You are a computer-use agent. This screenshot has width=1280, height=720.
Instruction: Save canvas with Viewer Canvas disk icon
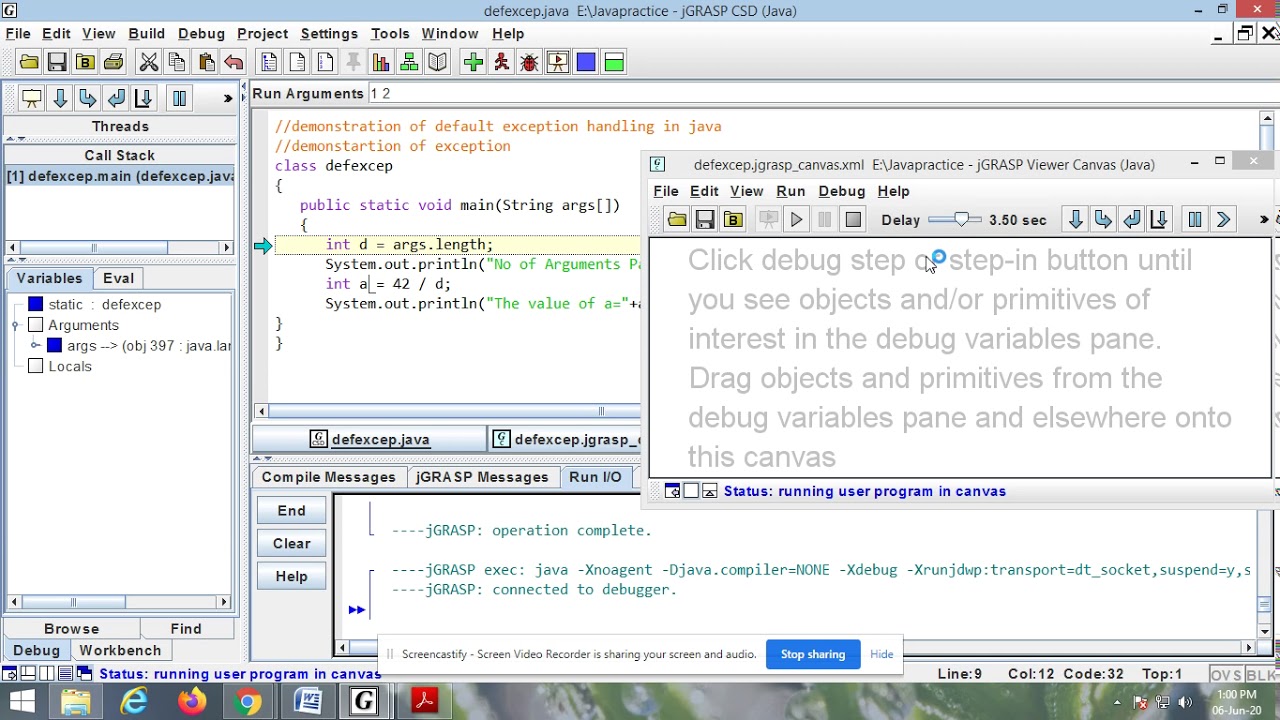(x=705, y=220)
